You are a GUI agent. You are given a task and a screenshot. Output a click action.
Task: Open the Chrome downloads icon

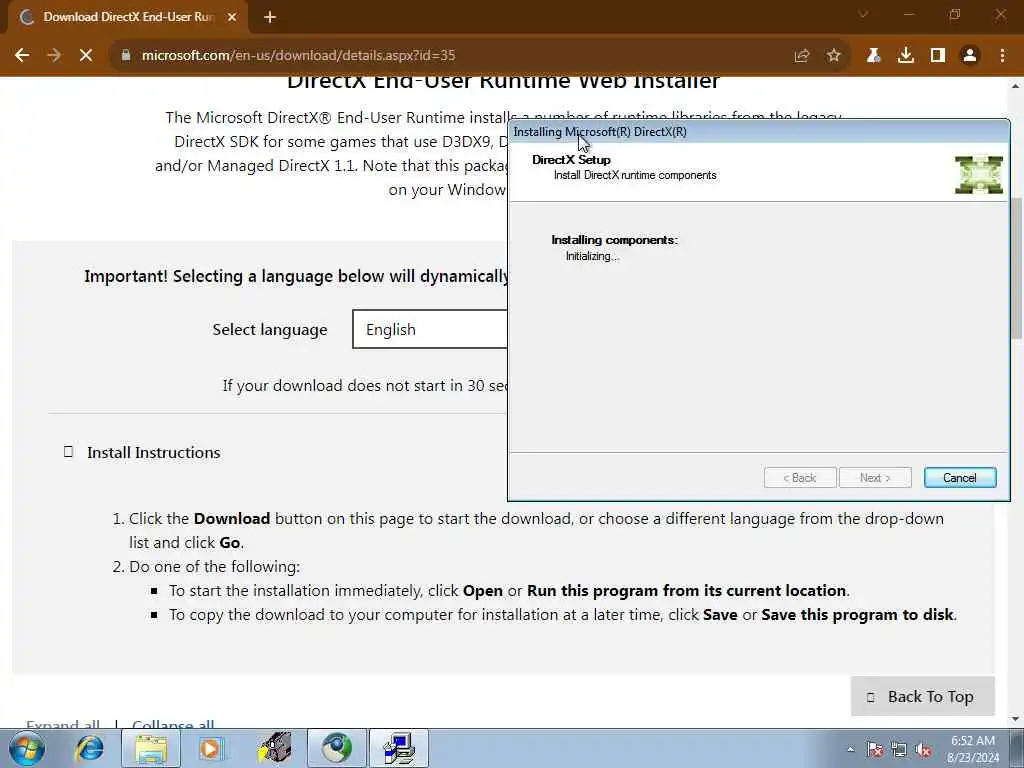click(906, 56)
